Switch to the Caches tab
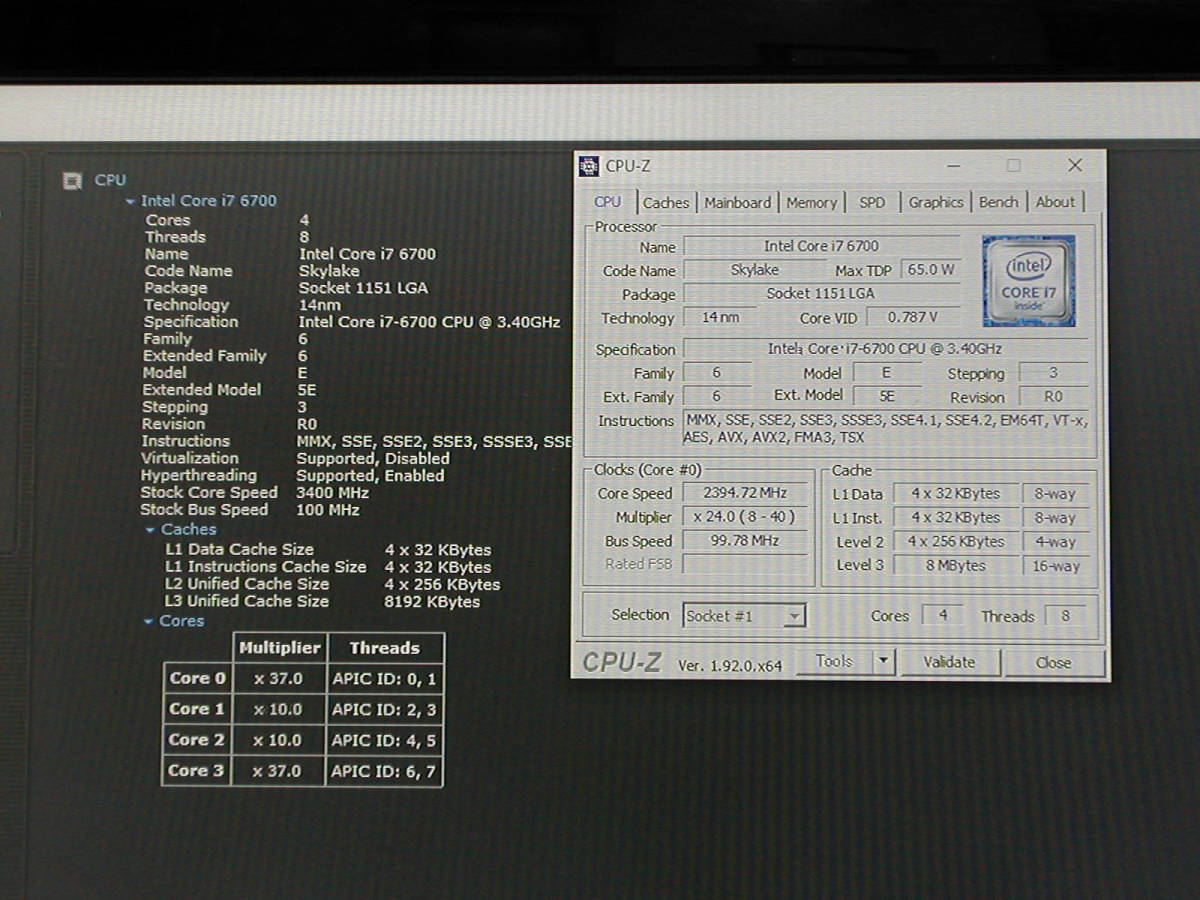The width and height of the screenshot is (1200, 900). tap(666, 202)
